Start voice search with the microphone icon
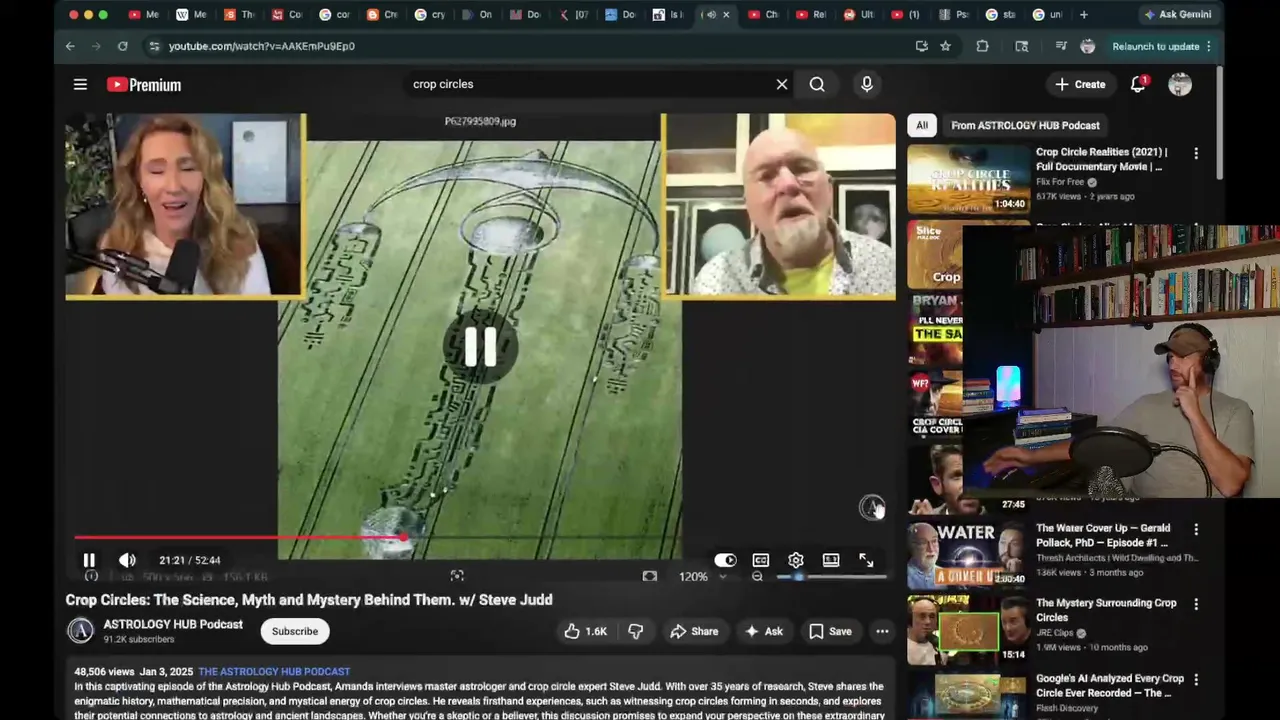1280x720 pixels. pos(867,85)
